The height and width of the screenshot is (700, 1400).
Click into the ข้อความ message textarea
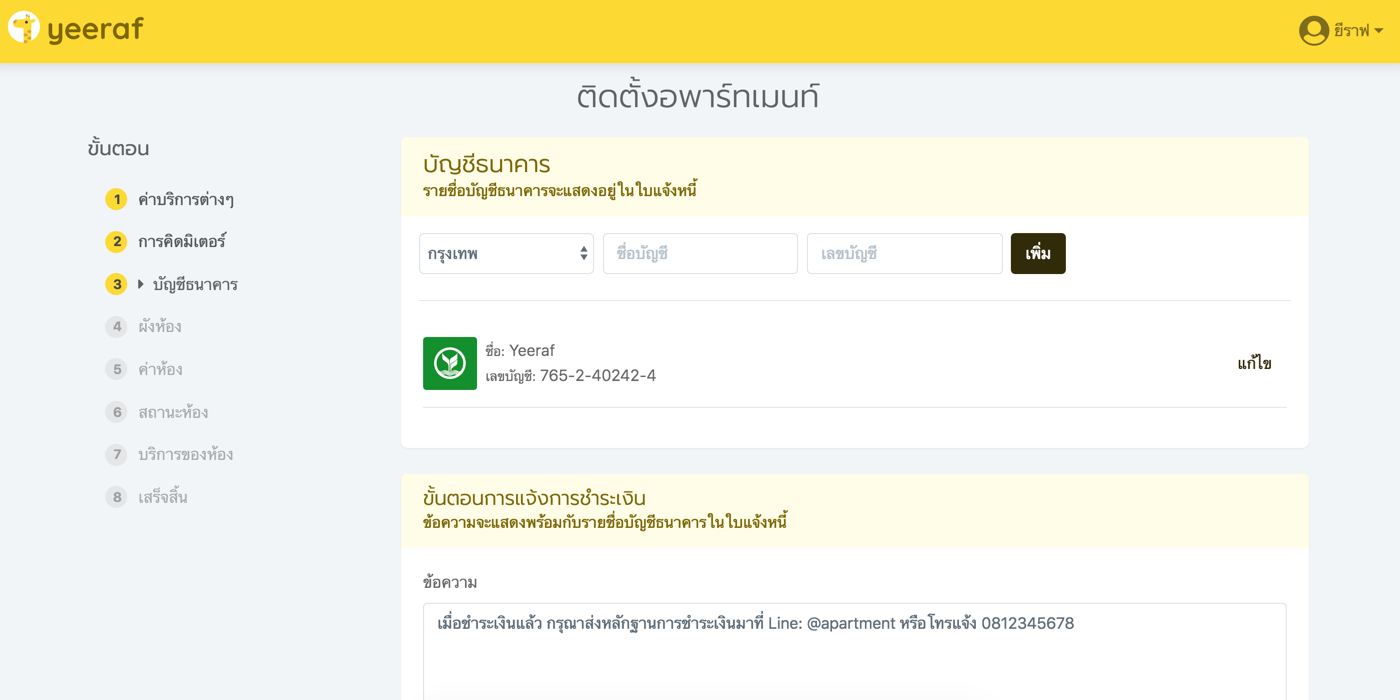[x=855, y=651]
